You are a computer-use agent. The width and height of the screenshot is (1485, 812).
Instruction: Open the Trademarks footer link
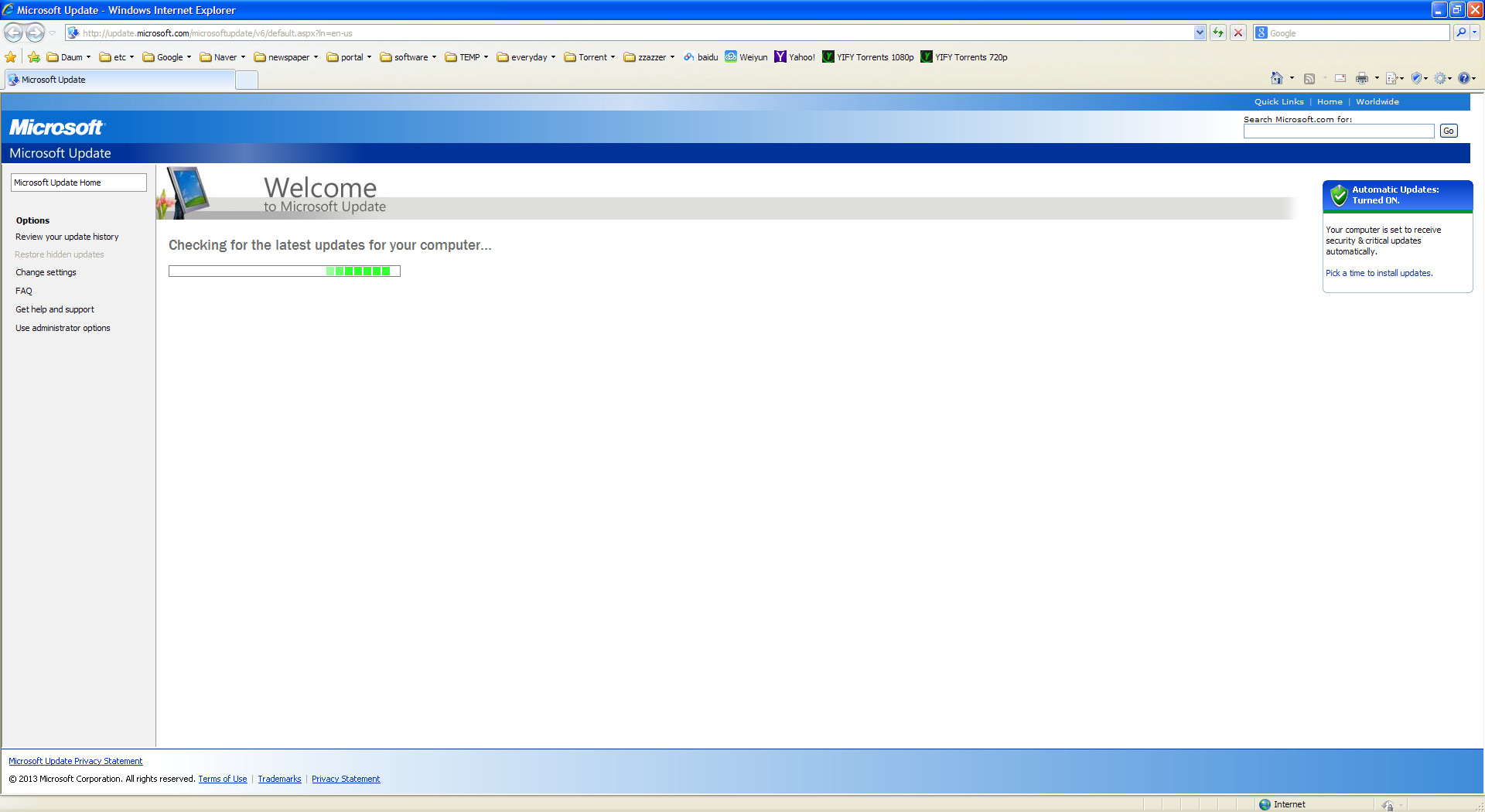pyautogui.click(x=279, y=779)
